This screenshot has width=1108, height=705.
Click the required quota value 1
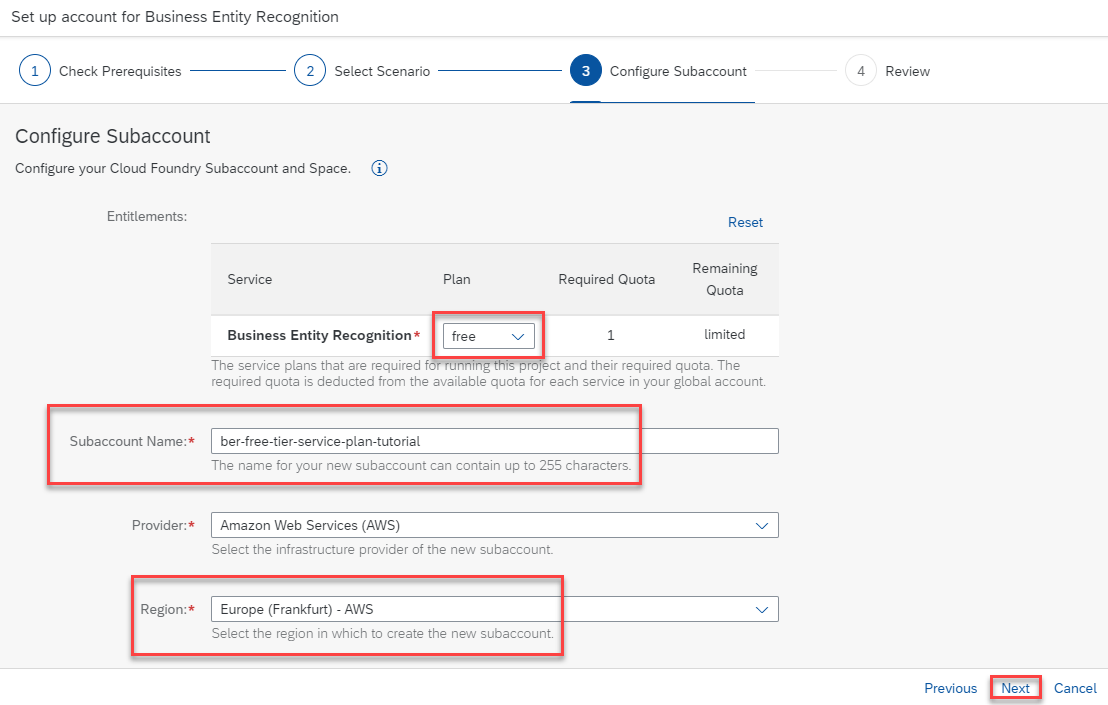(611, 336)
